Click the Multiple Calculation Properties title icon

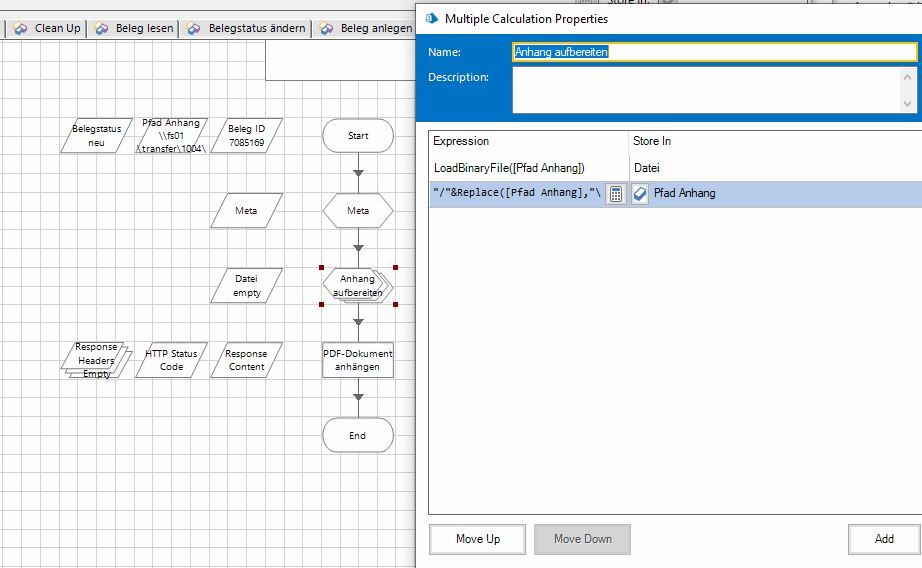431,18
